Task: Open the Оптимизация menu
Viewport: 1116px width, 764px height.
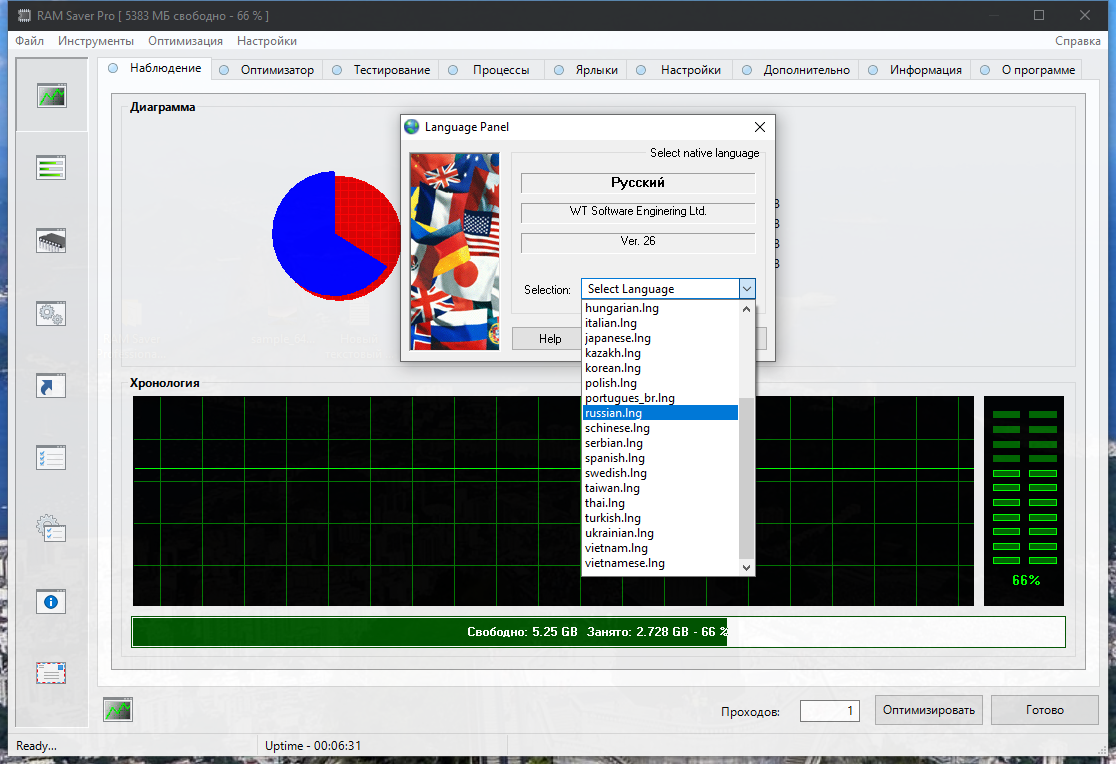Action: pos(185,41)
